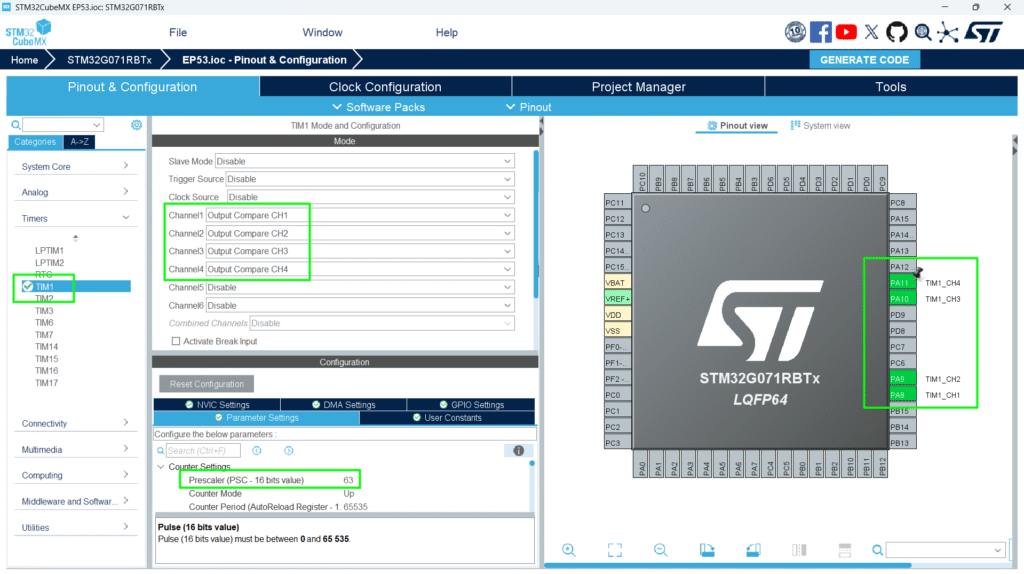Click the GENERATE CODE button

pos(864,60)
